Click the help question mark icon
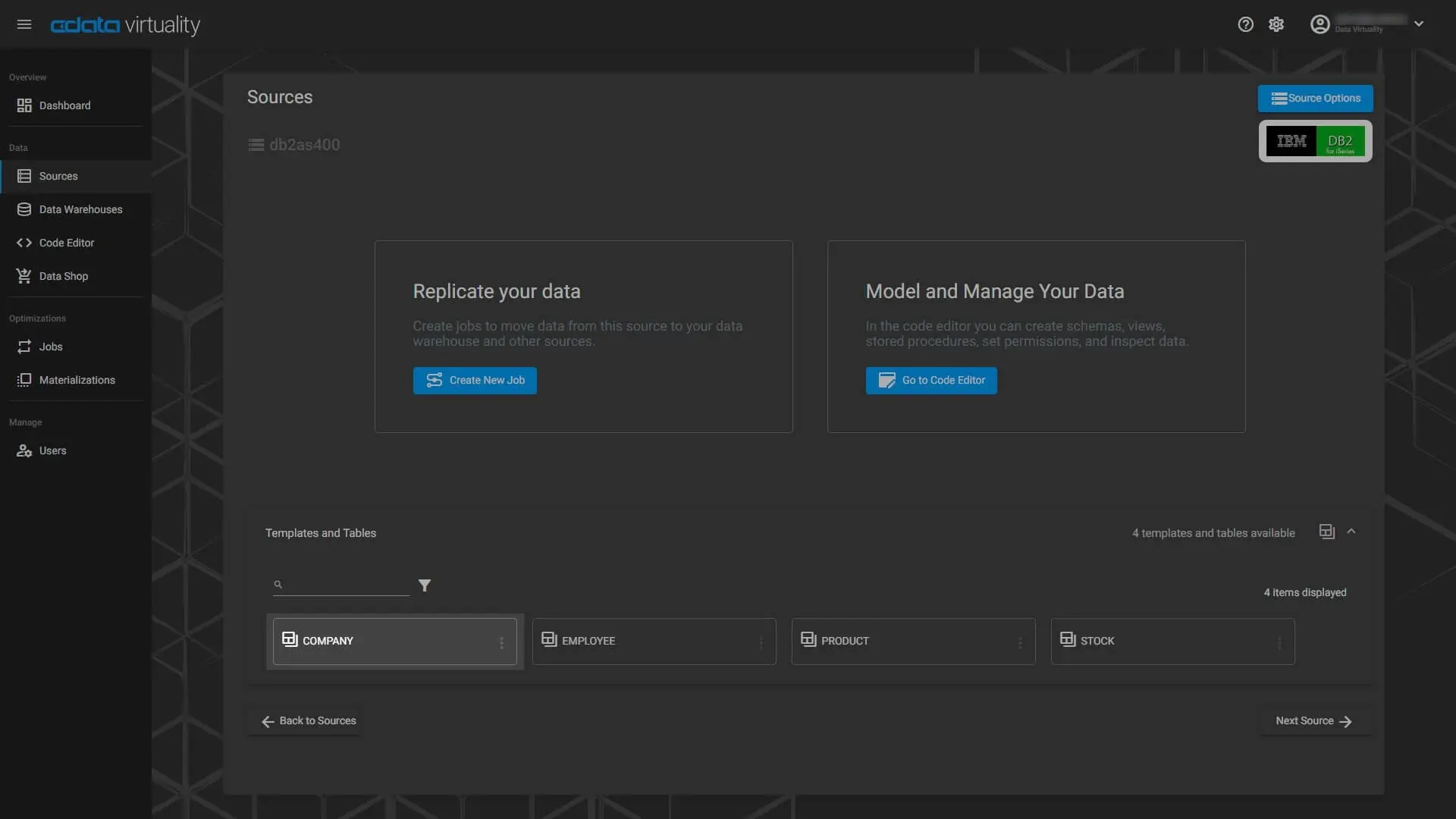 click(1245, 24)
